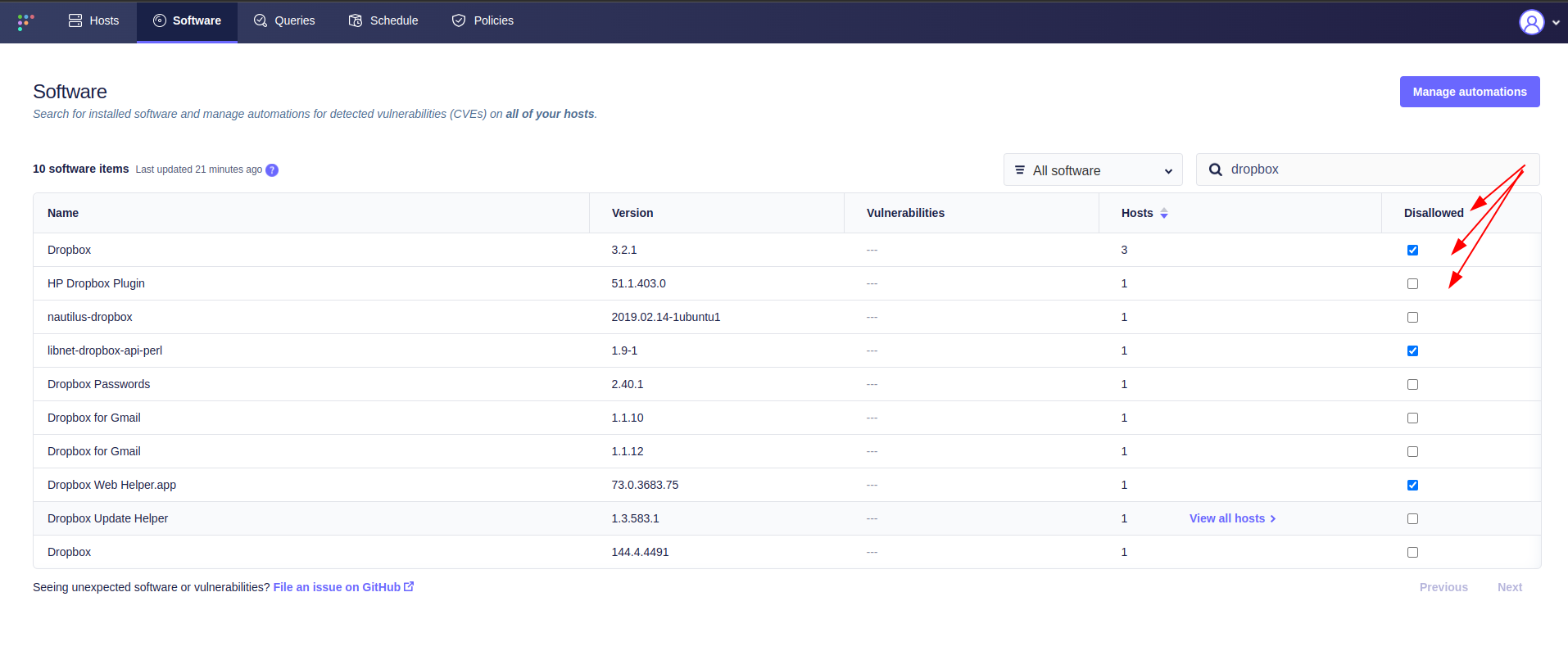Viewport: 1568px width, 651px height.
Task: Switch to the Schedule tab
Action: pyautogui.click(x=383, y=21)
